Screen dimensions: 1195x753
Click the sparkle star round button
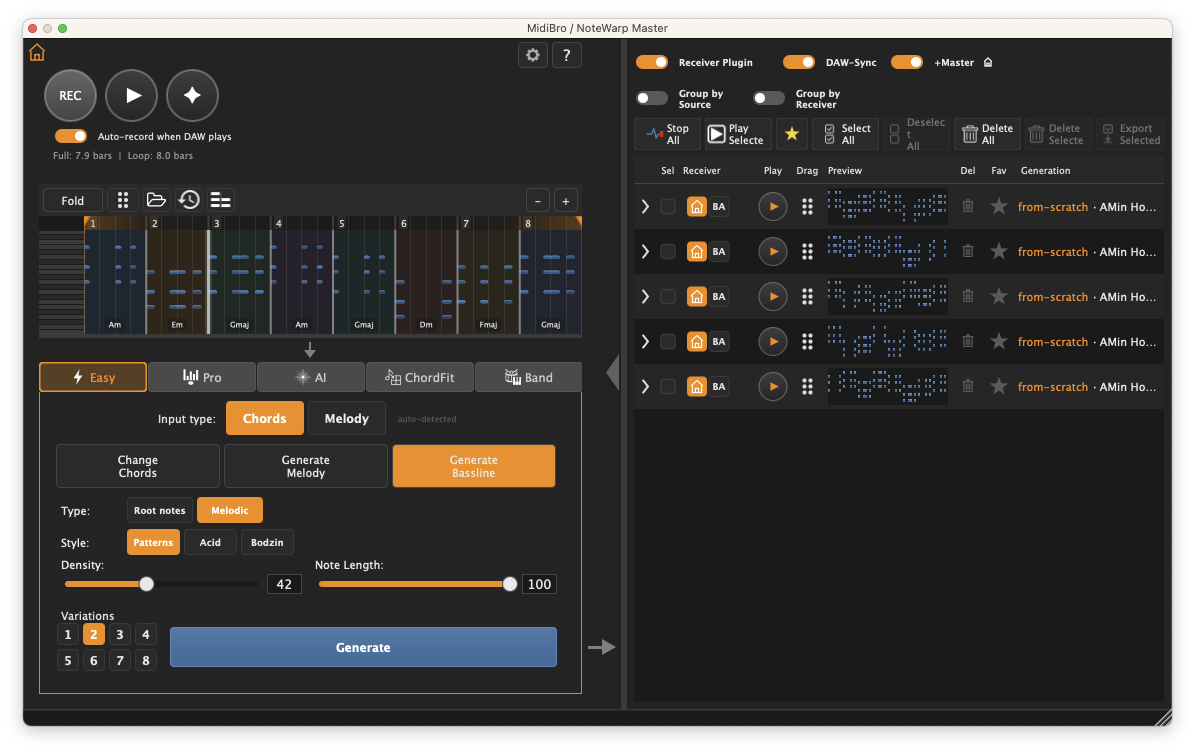192,95
